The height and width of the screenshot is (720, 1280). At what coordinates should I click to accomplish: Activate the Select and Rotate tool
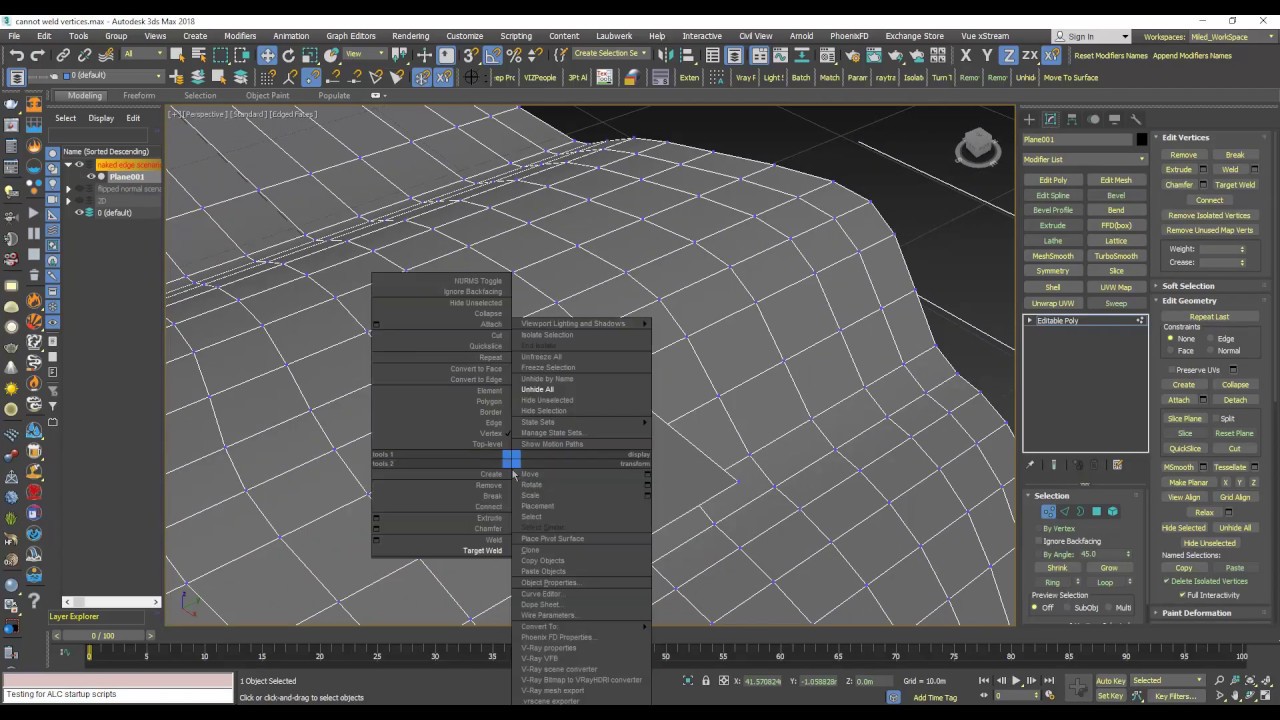click(289, 55)
